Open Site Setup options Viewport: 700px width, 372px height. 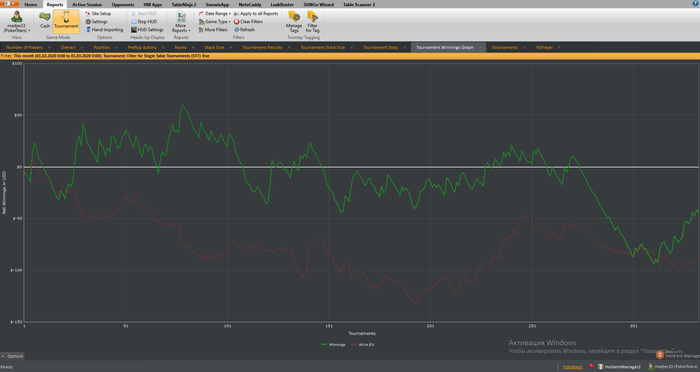[98, 13]
